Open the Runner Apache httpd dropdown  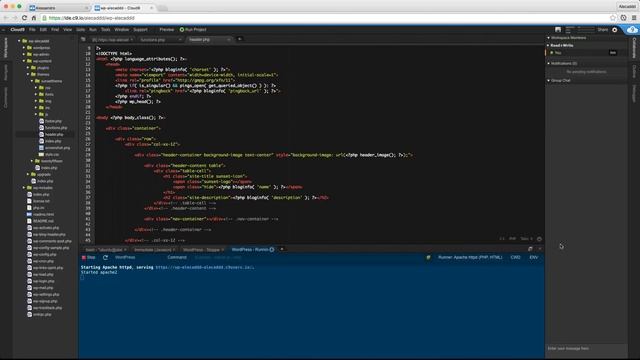(470, 258)
